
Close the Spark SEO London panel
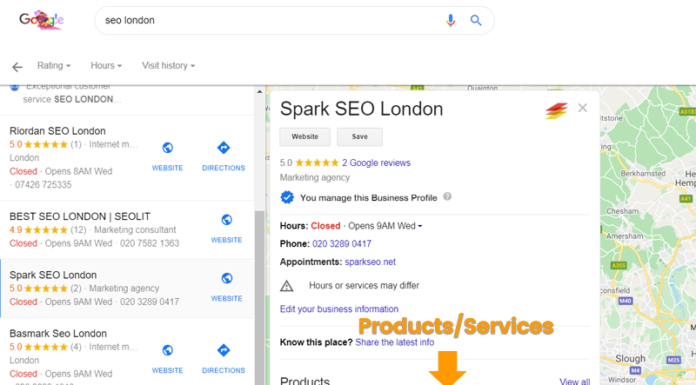582,108
